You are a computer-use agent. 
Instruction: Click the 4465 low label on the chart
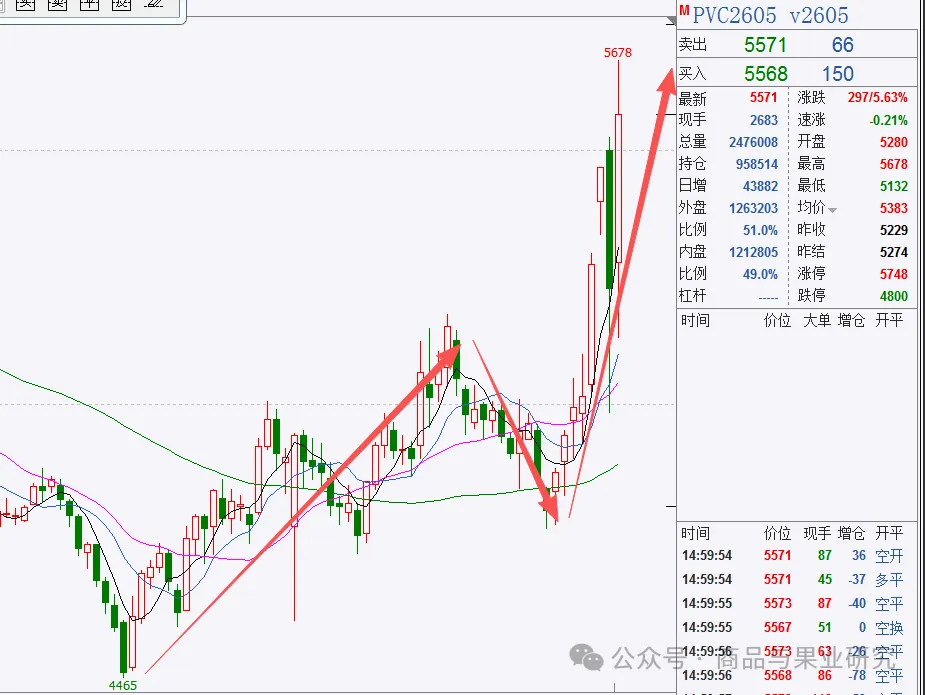[x=123, y=685]
